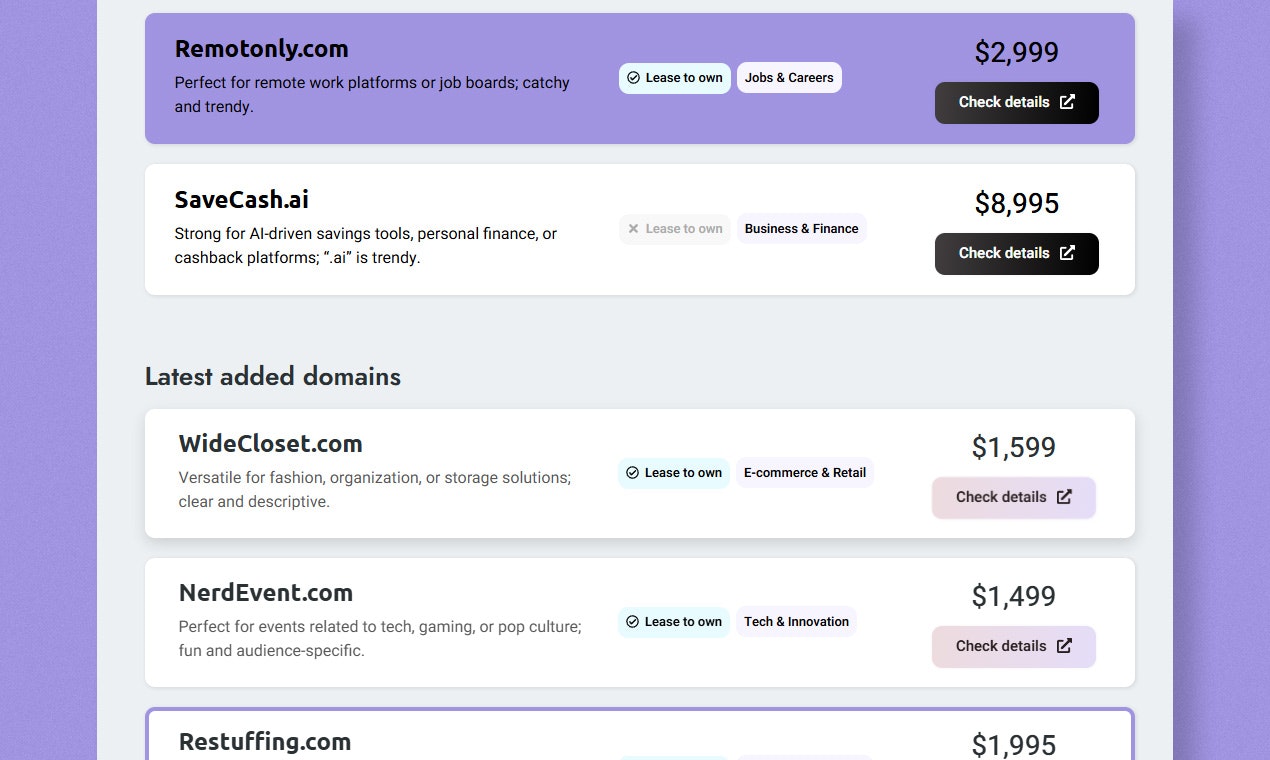Click checkmark icon in Remotonly.com Lease to own badge
1270x760 pixels.
pyautogui.click(x=633, y=78)
